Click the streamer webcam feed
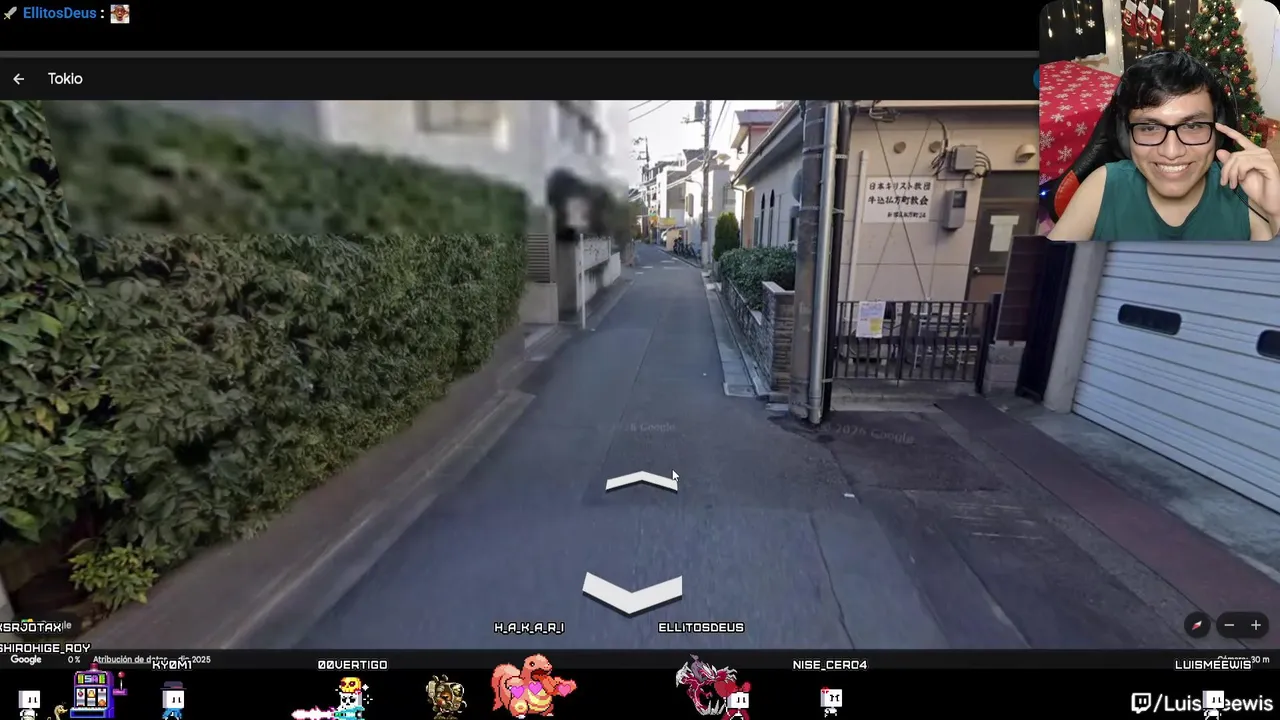This screenshot has height=720, width=1280. point(1159,120)
